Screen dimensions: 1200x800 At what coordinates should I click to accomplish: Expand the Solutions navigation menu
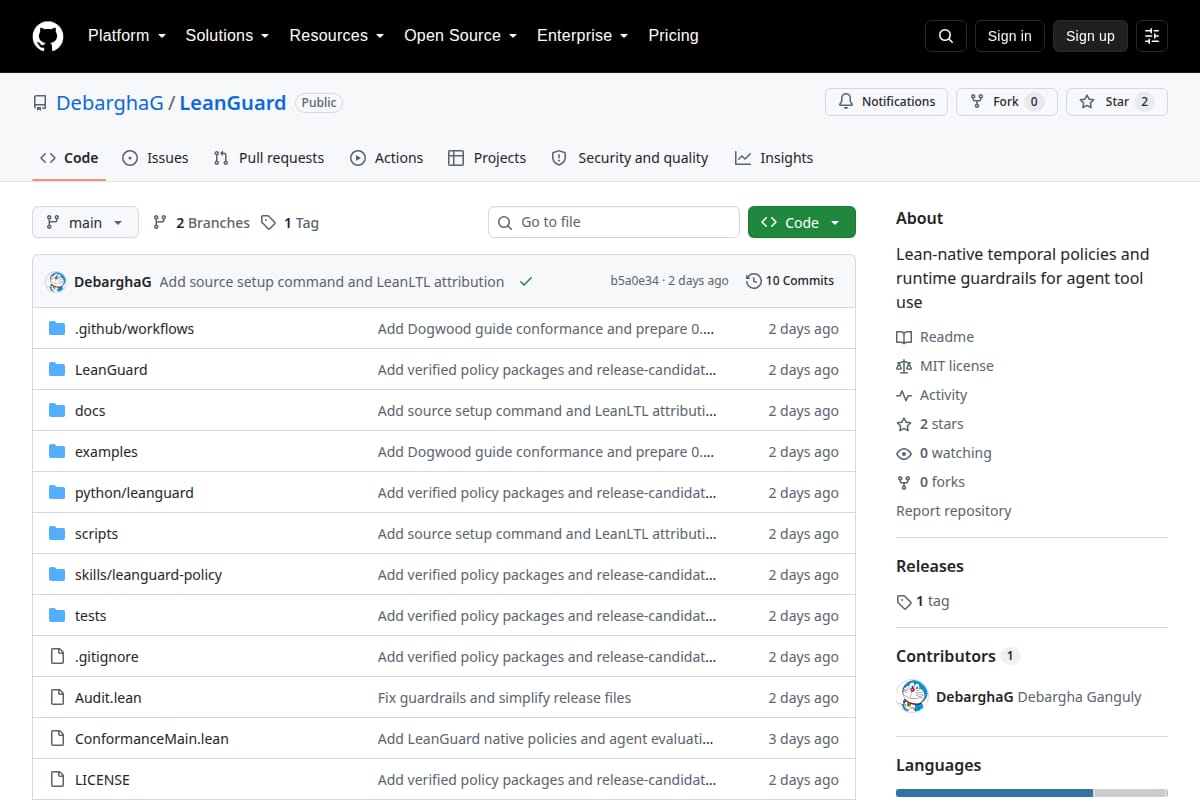click(x=227, y=36)
